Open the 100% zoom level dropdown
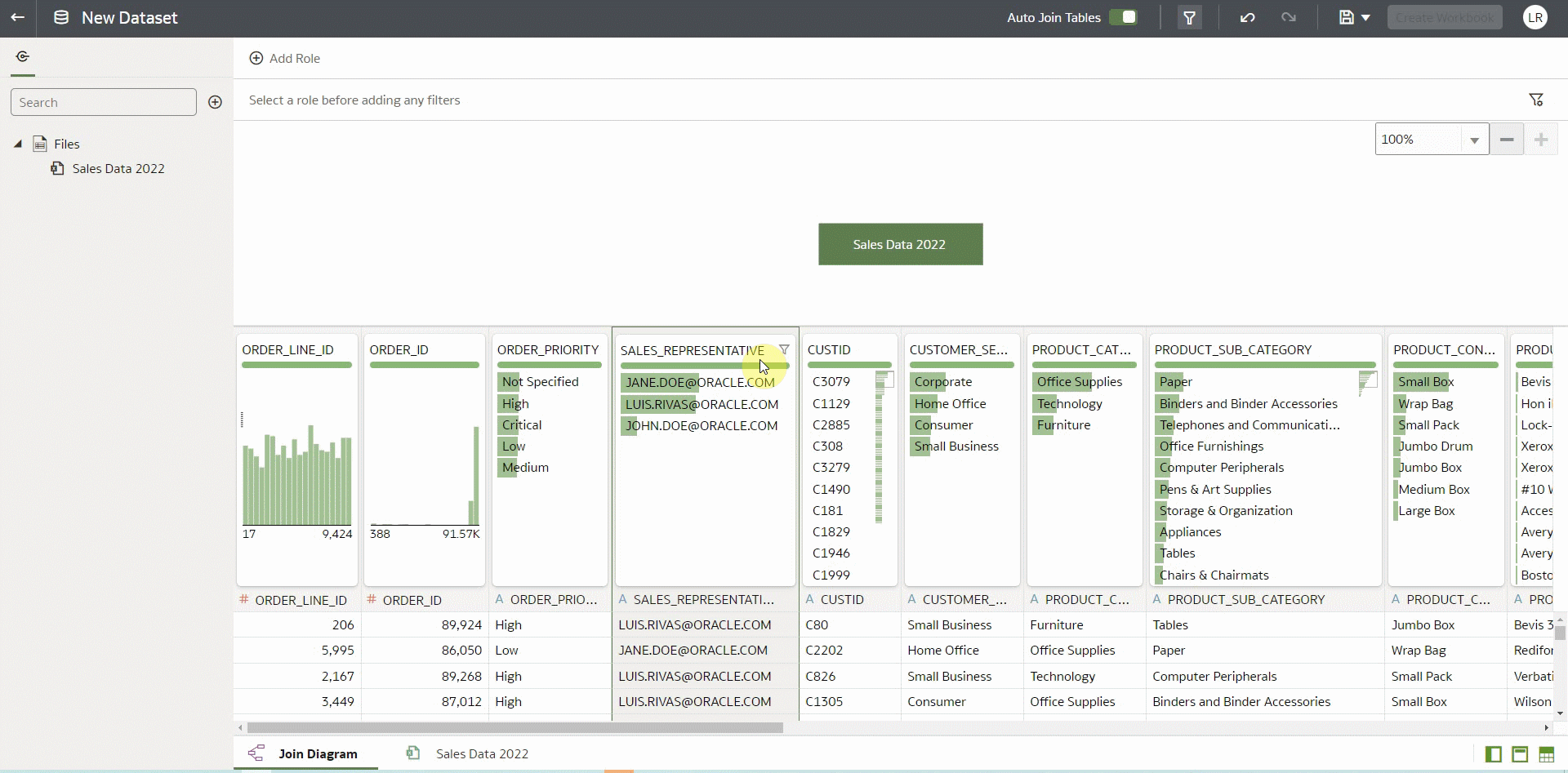Viewport: 1568px width, 773px height. (1475, 139)
